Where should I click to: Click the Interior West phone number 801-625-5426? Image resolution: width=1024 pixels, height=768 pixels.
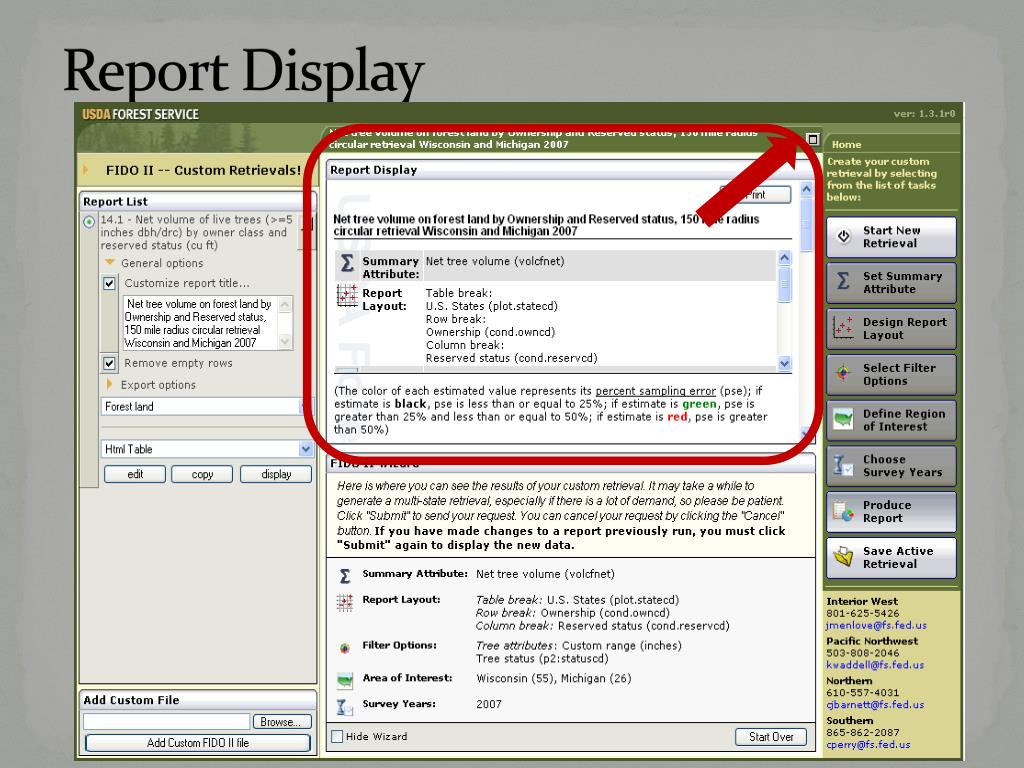[863, 613]
